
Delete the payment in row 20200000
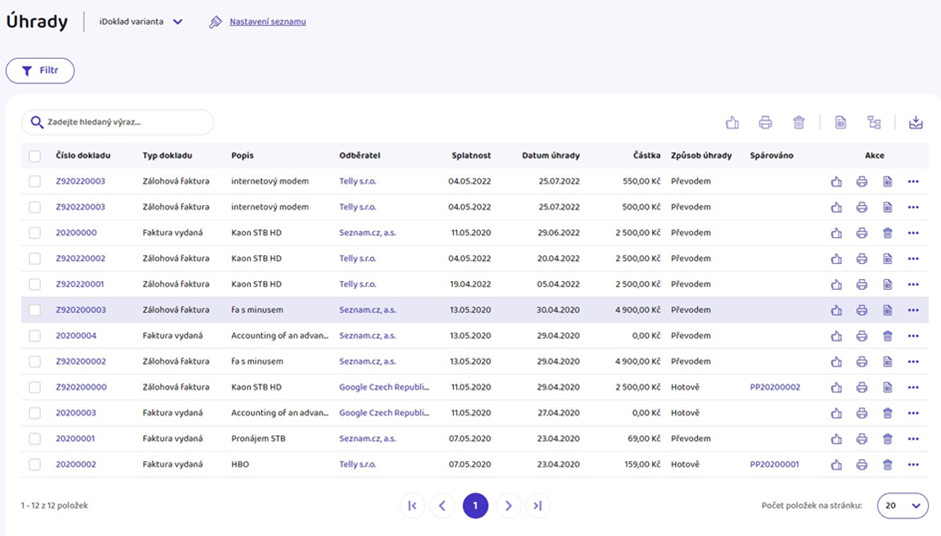[888, 233]
